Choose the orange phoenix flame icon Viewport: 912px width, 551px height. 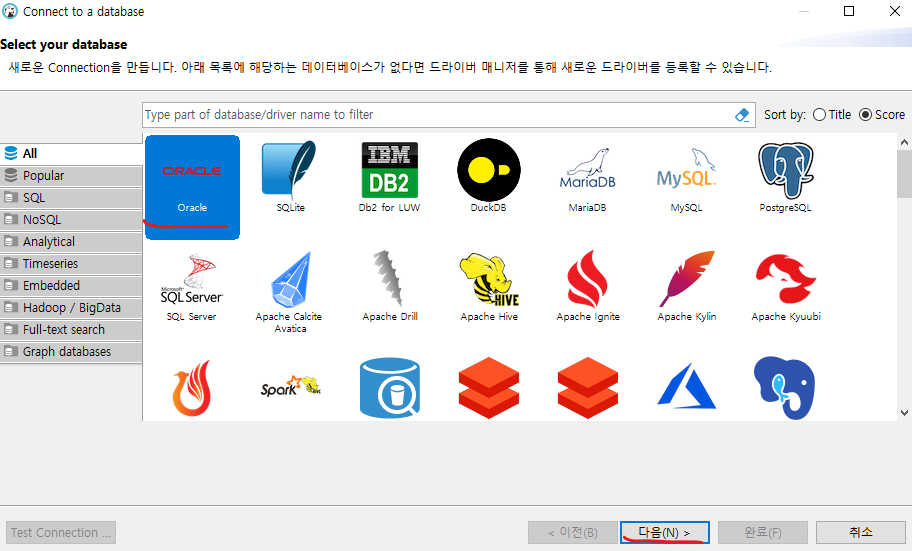(192, 388)
